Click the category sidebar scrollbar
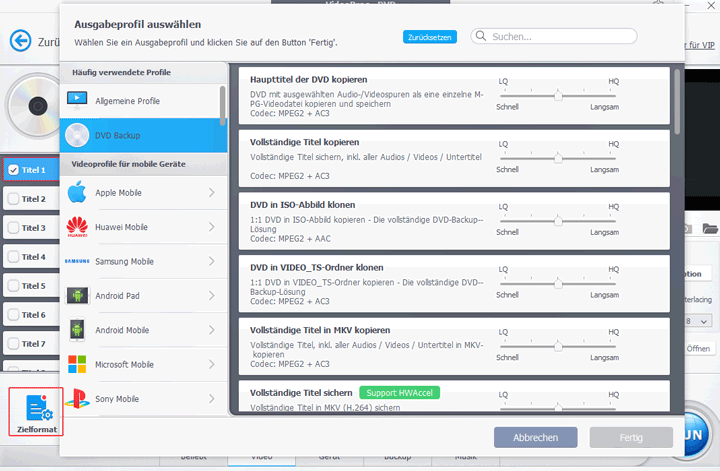720x471 pixels. coord(223,106)
